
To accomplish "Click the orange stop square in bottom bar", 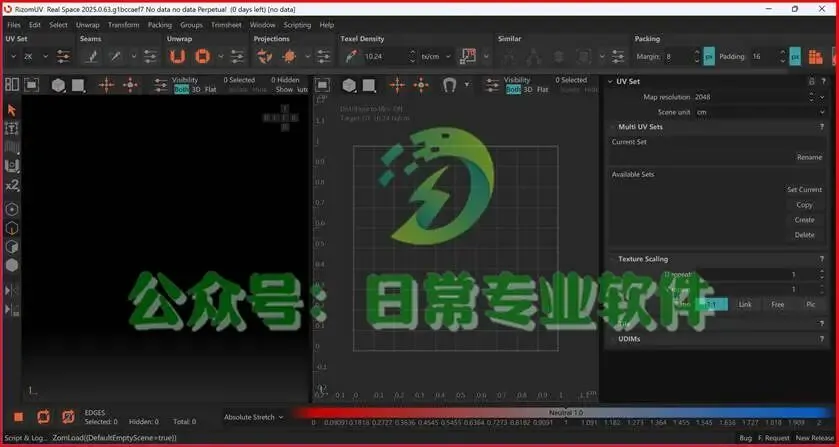I will (19, 417).
